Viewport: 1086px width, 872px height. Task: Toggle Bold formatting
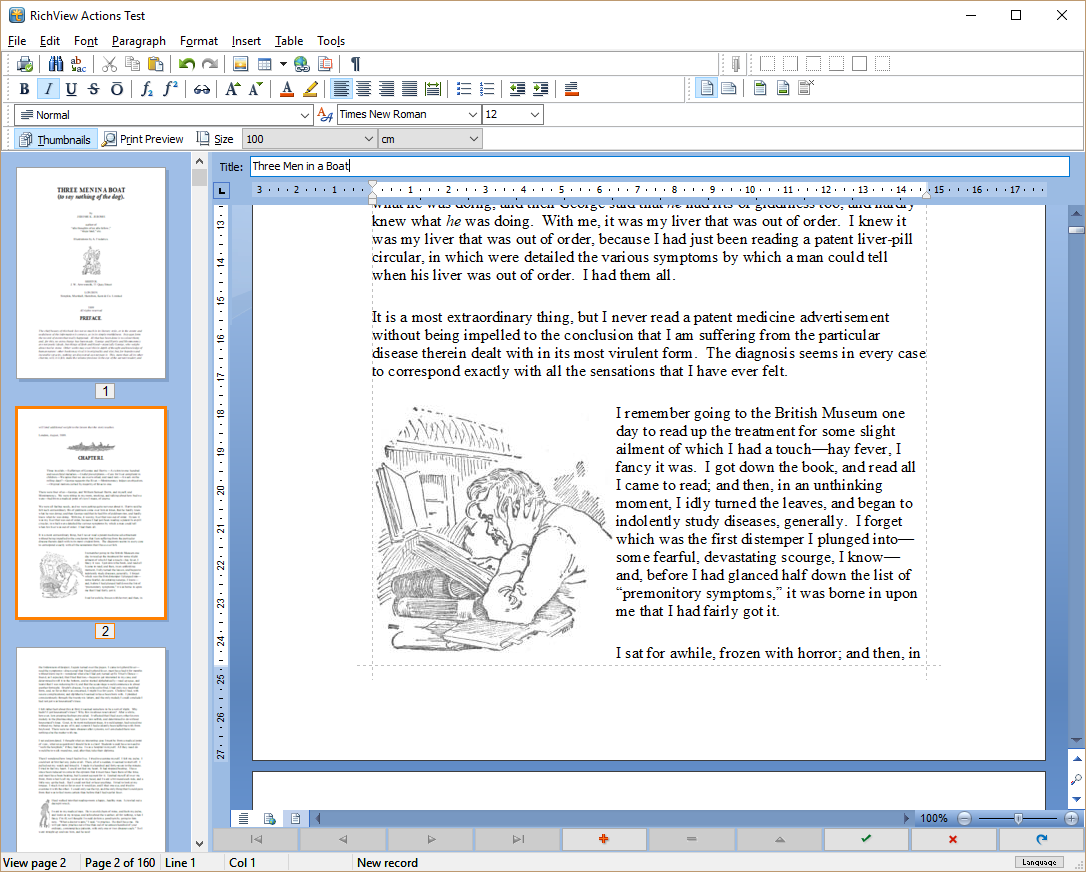click(24, 89)
